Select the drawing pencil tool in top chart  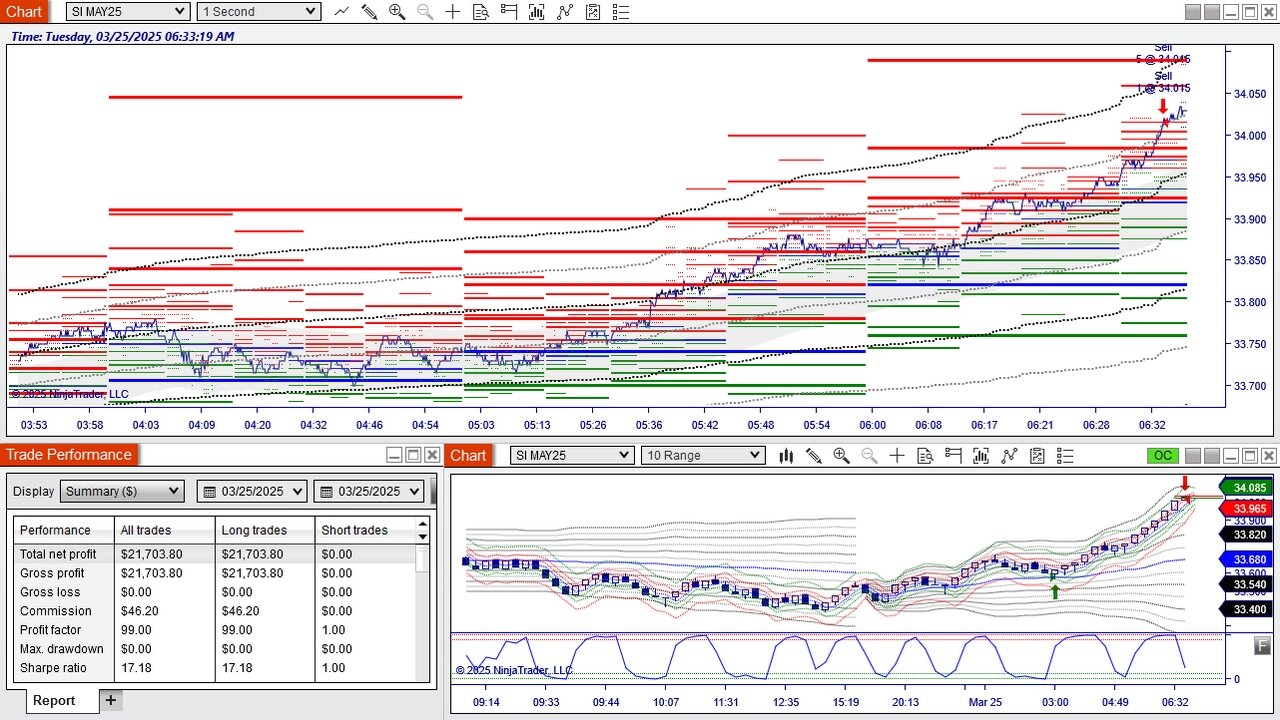pyautogui.click(x=369, y=12)
